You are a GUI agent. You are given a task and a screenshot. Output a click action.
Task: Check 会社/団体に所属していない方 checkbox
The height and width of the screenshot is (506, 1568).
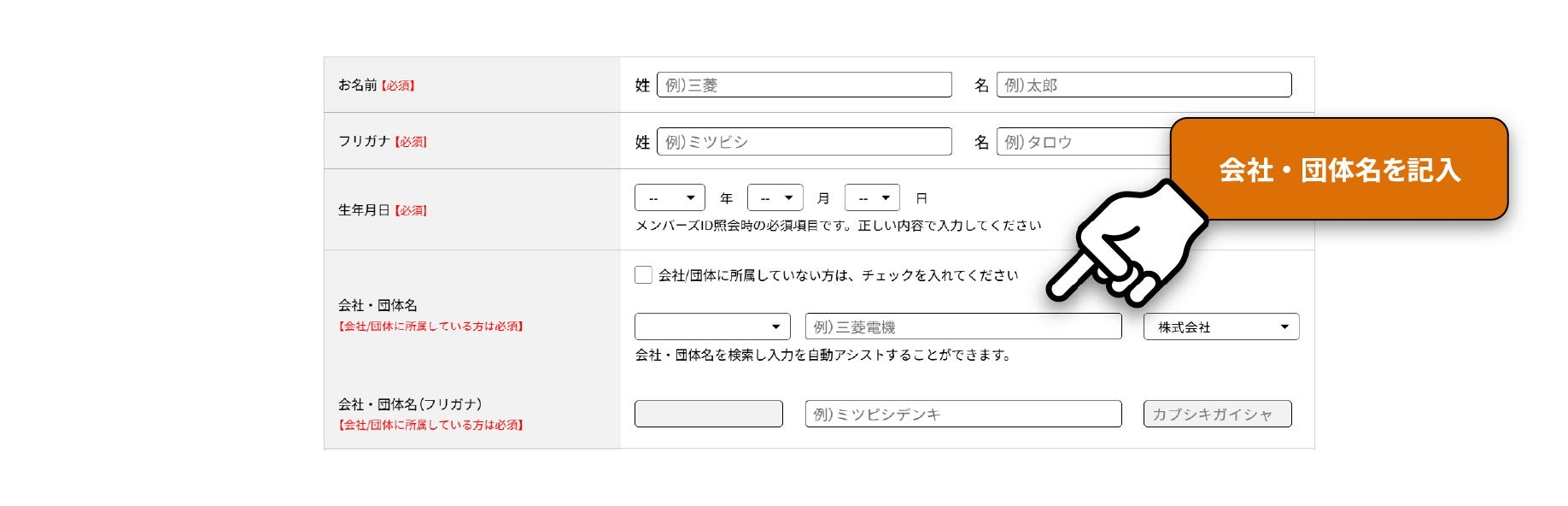(642, 274)
